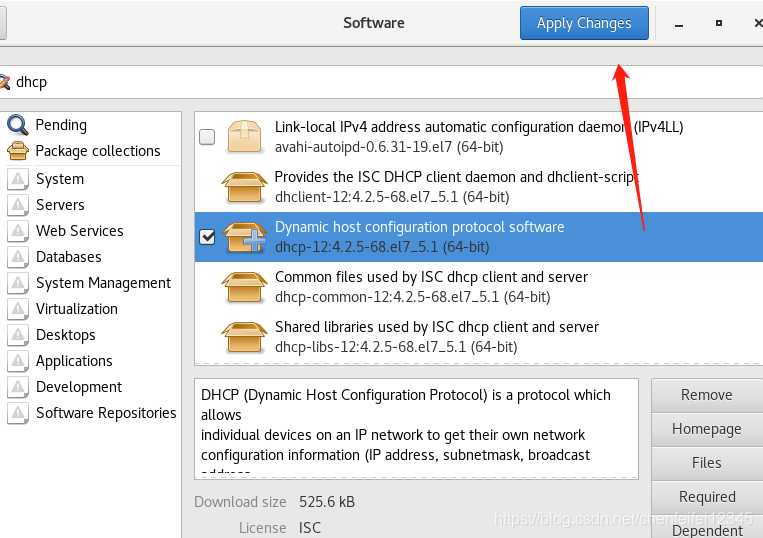Select the System category label
The image size is (763, 538).
pos(60,179)
